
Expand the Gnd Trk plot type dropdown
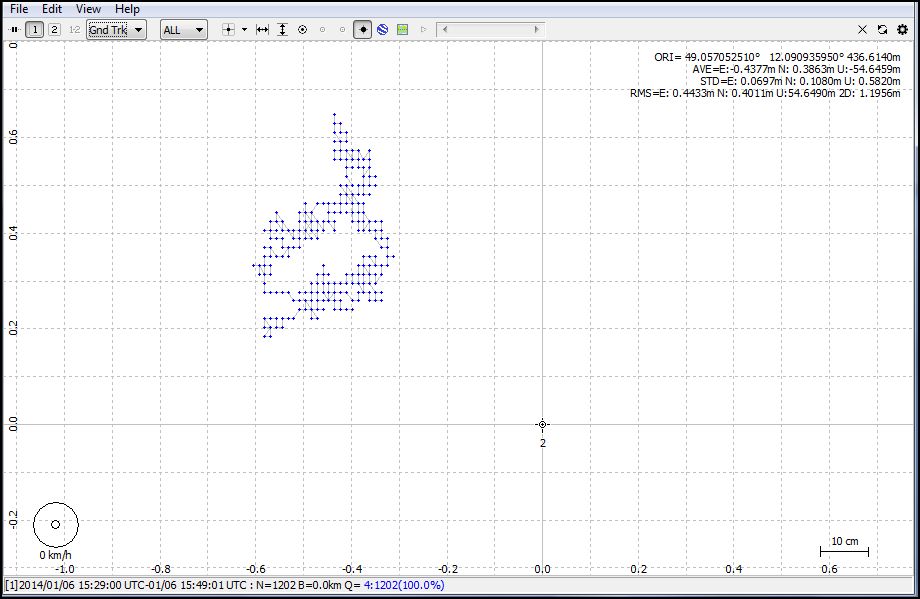[116, 30]
